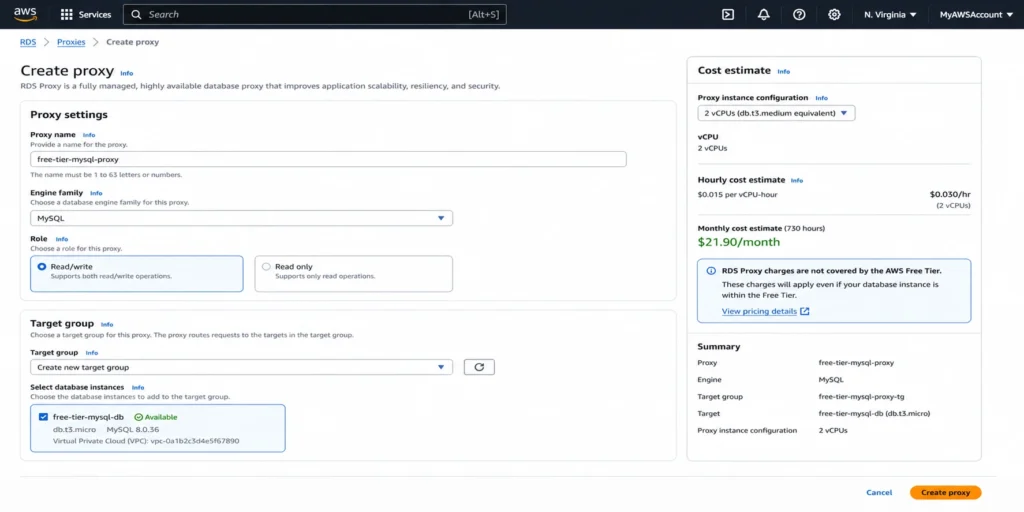This screenshot has height=512, width=1024.
Task: Open the N. Virginia region selector
Action: 890,14
